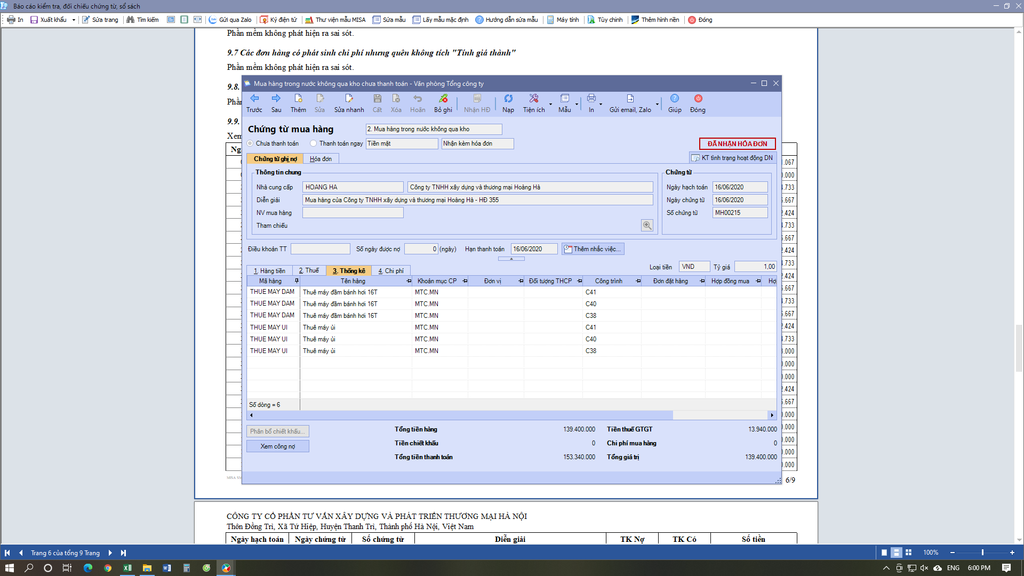
Task: Click Sửa nhanh quick edit icon
Action: coord(349,103)
